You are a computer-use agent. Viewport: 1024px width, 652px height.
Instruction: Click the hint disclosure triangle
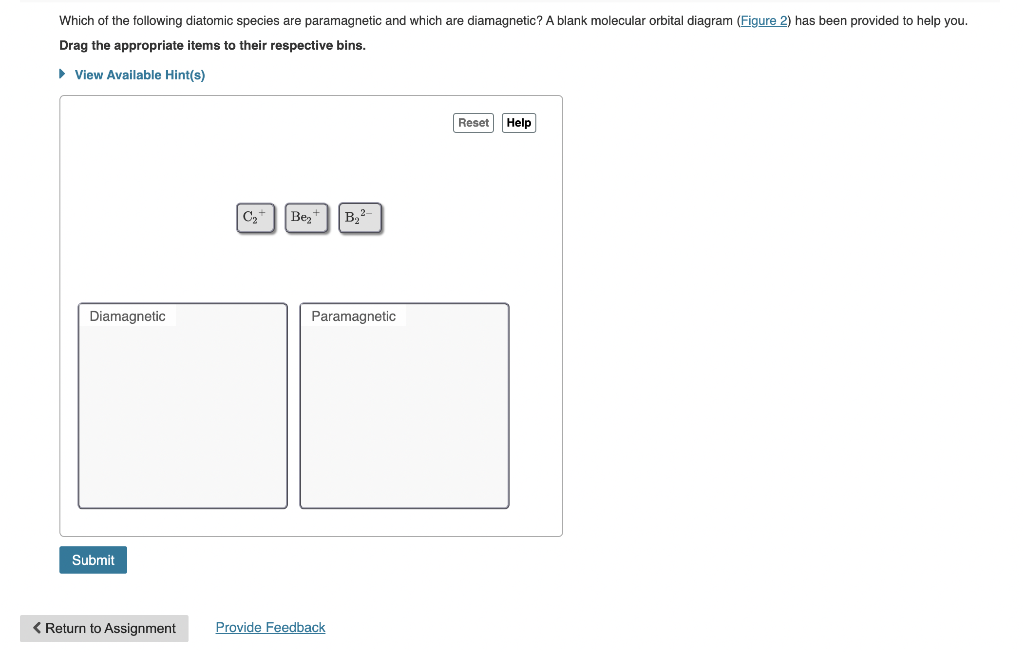(x=61, y=74)
